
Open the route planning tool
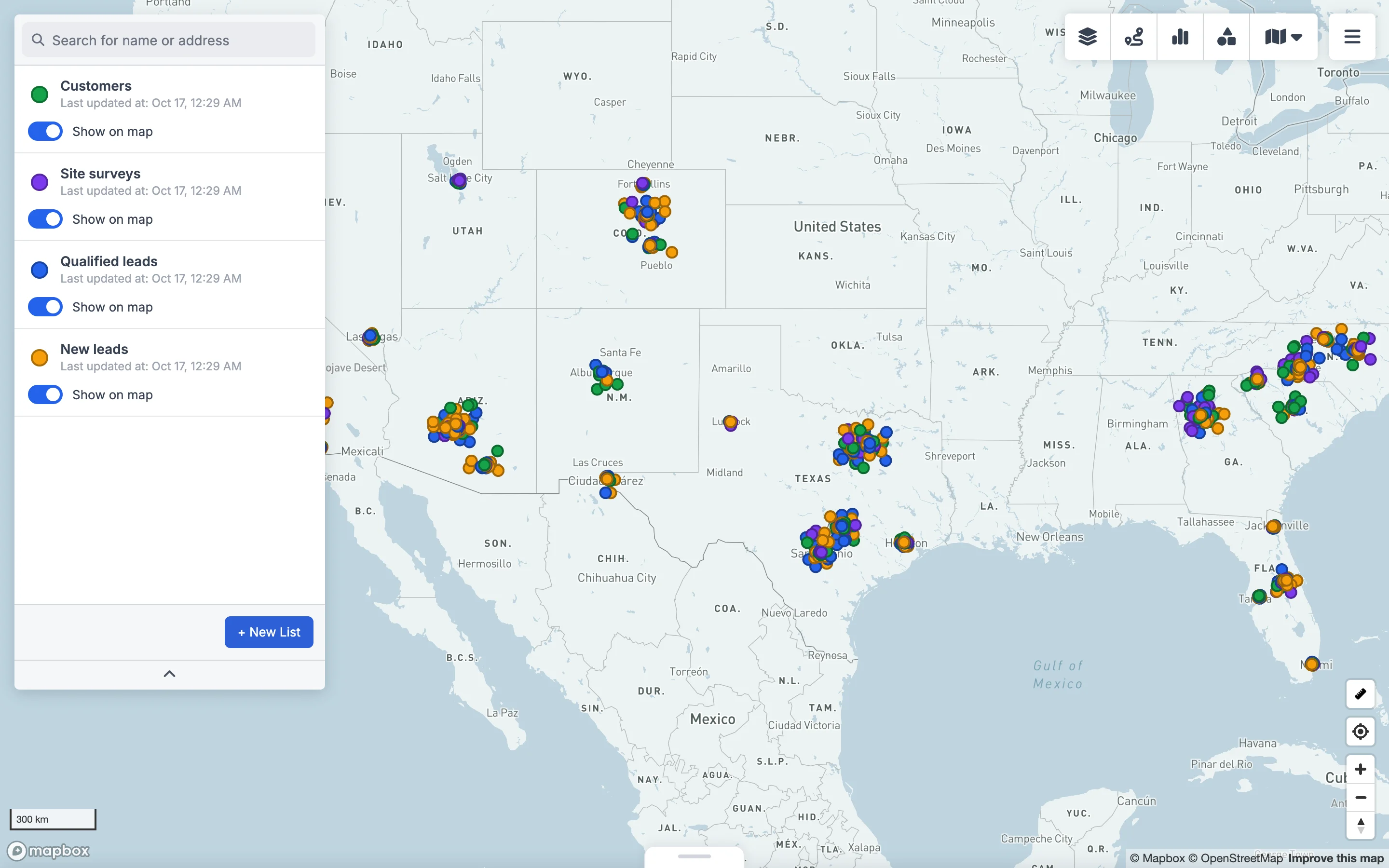[1133, 37]
